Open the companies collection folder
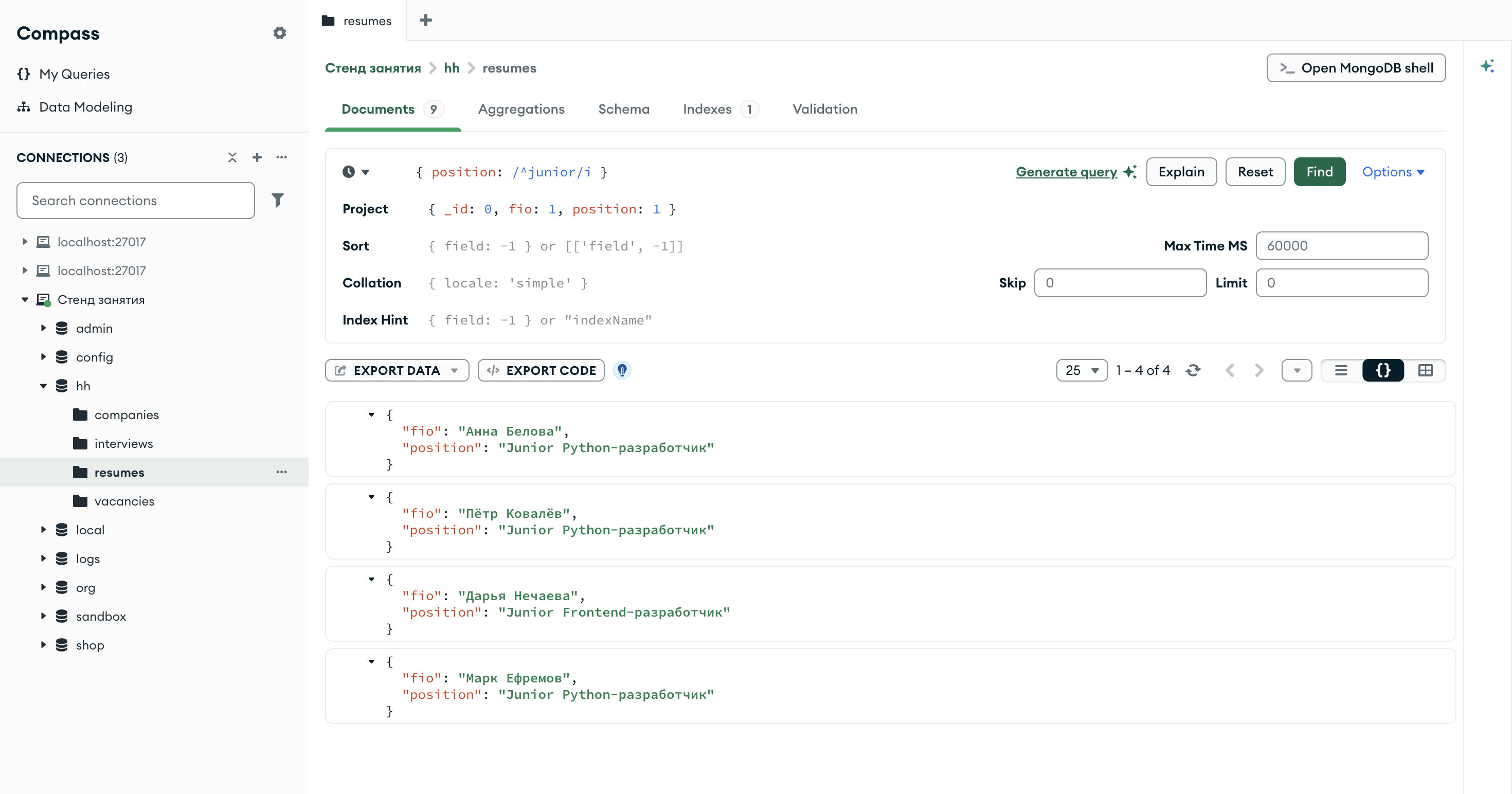1512x794 pixels. pyautogui.click(x=80, y=415)
